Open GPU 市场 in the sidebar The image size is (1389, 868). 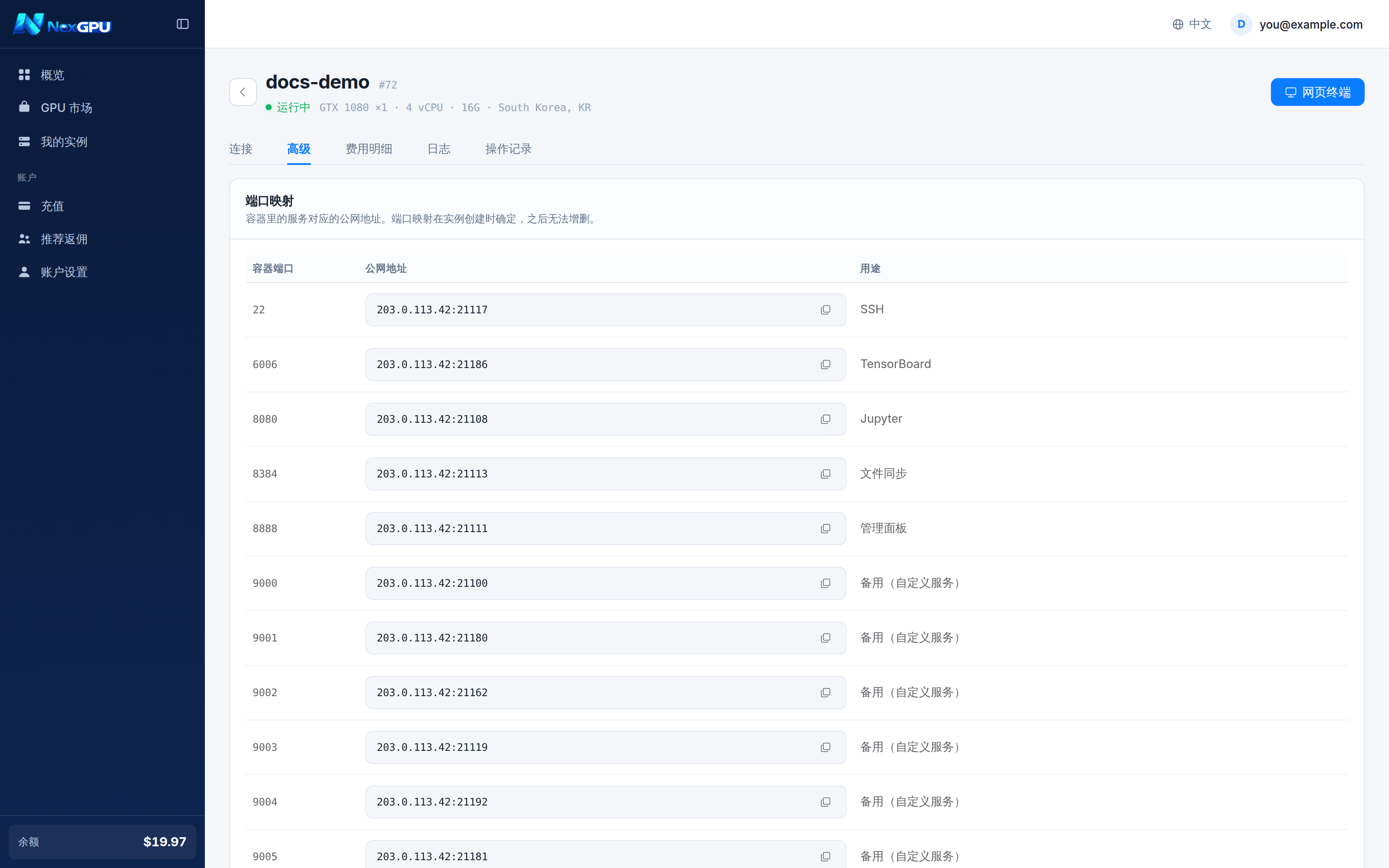(102, 108)
